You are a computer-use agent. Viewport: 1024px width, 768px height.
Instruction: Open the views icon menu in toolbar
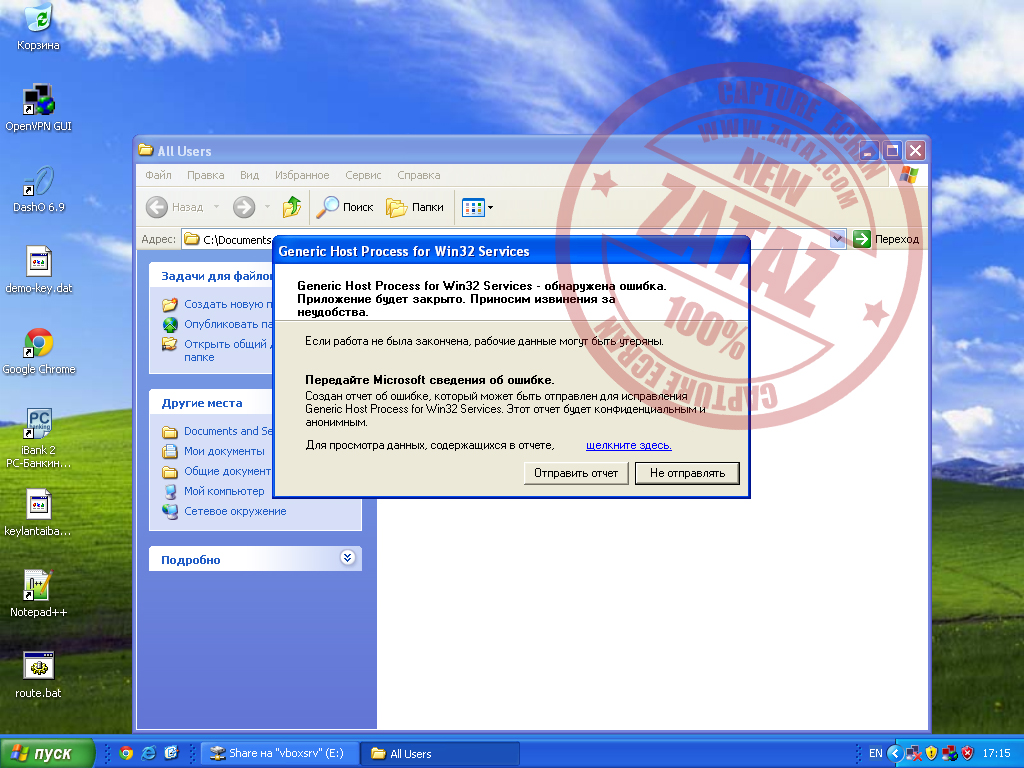[x=477, y=208]
